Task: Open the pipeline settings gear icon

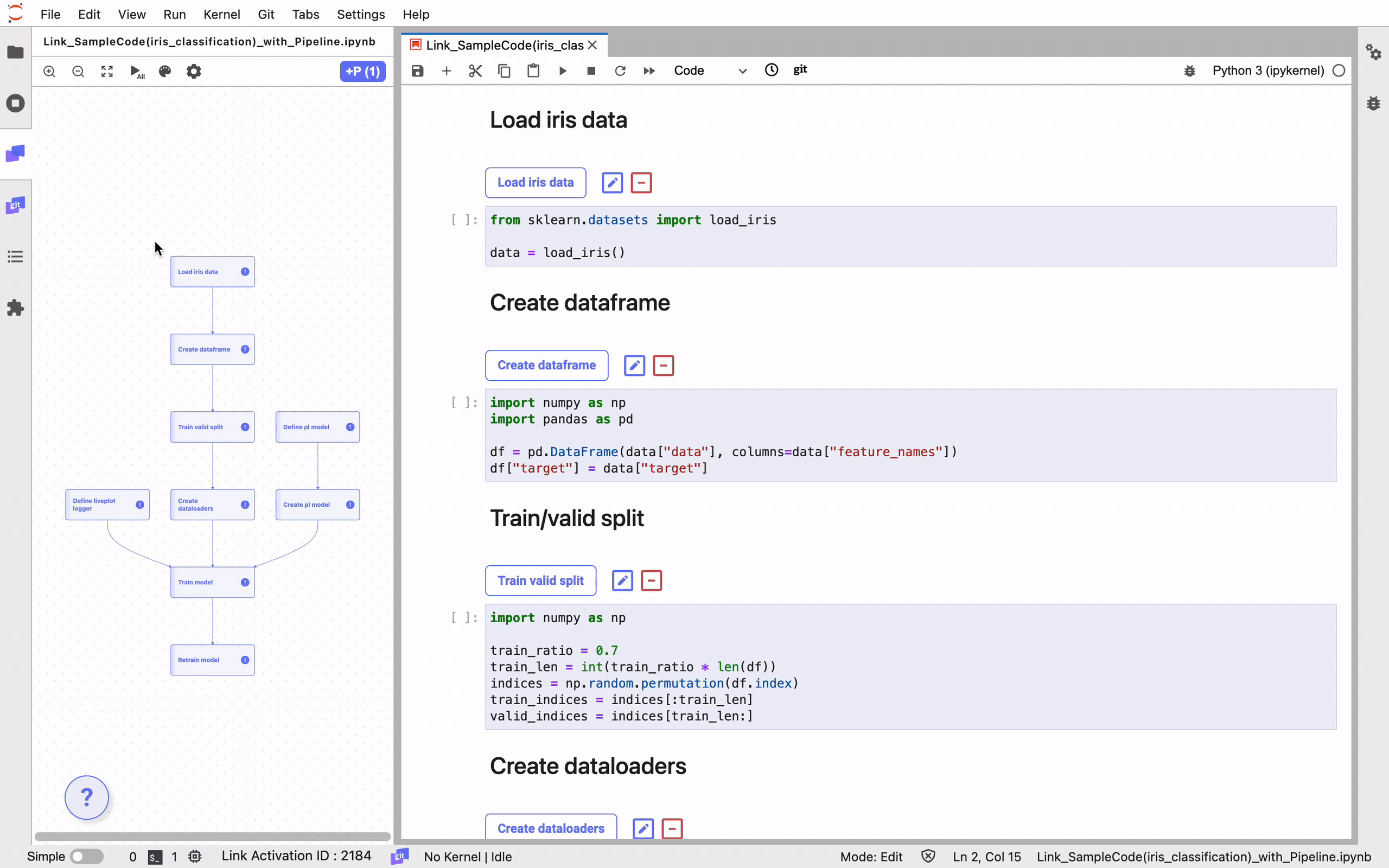Action: (194, 71)
